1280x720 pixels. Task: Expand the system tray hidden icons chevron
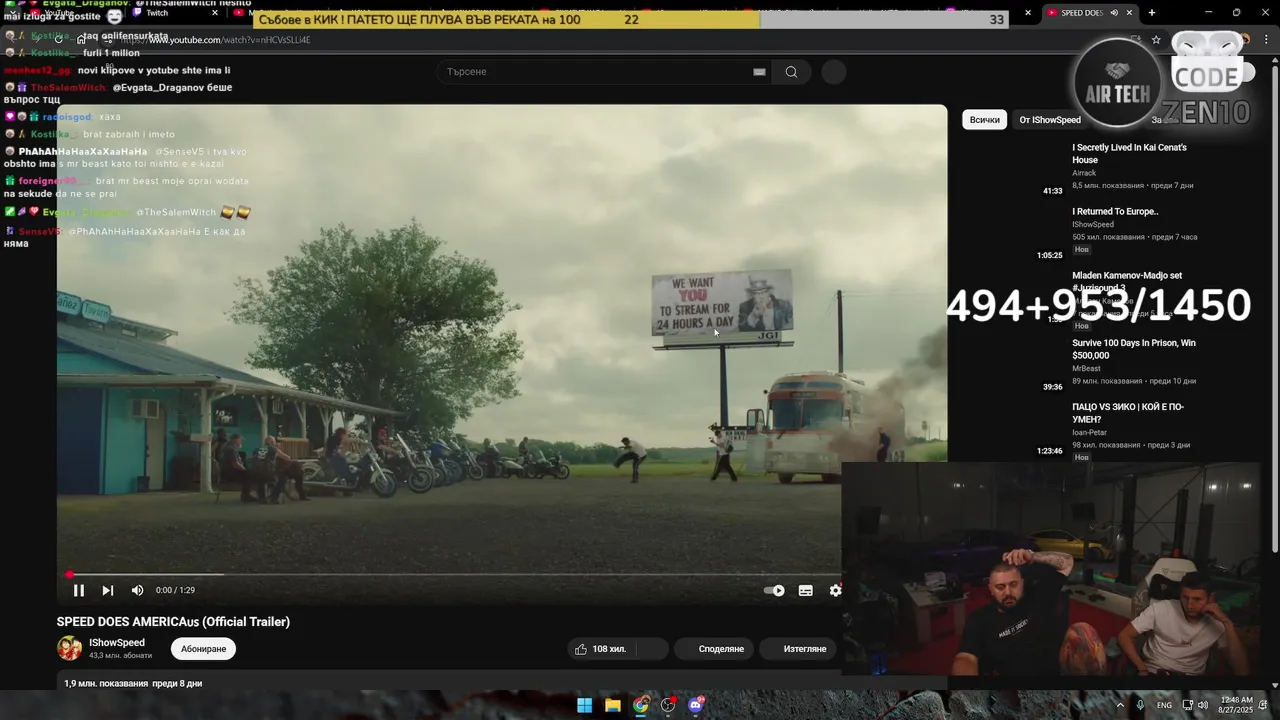pos(1120,705)
